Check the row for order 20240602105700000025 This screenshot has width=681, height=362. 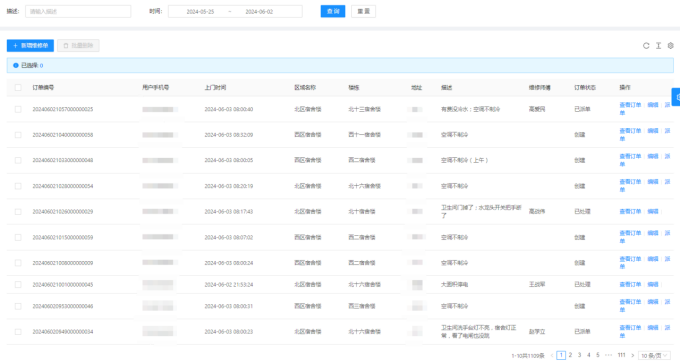[x=18, y=109]
